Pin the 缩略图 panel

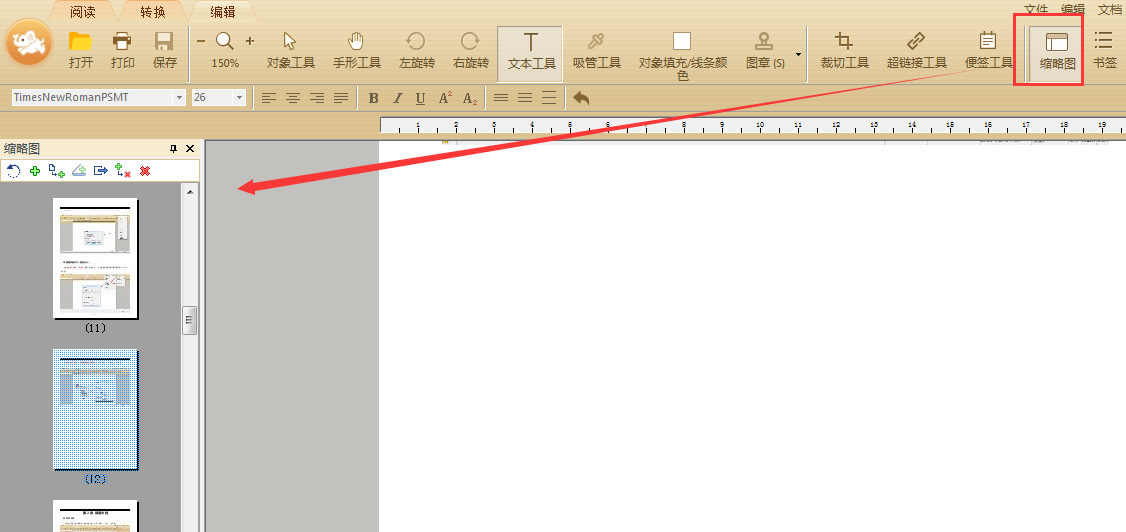click(x=173, y=149)
